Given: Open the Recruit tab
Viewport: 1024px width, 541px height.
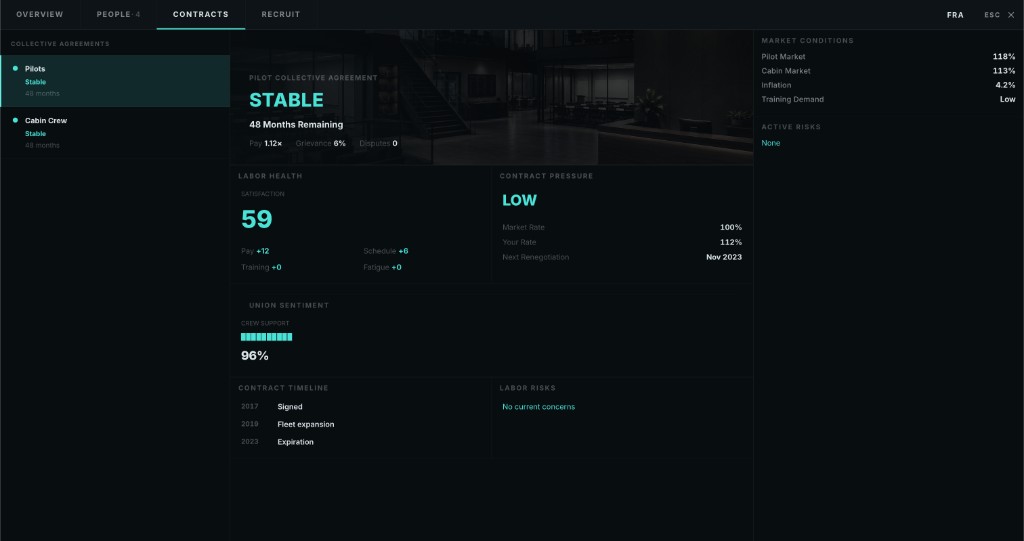Looking at the screenshot, I should point(281,14).
